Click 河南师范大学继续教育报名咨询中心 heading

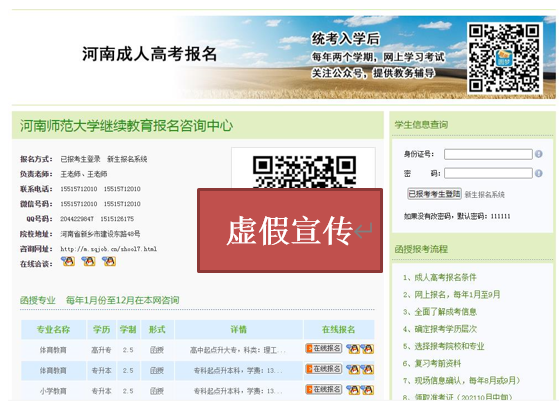pos(126,125)
